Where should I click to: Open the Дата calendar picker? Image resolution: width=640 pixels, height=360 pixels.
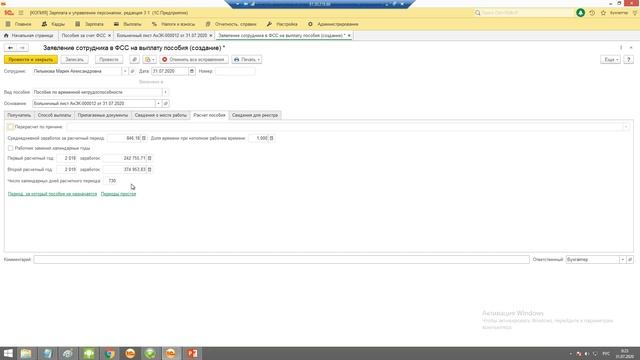pos(191,71)
